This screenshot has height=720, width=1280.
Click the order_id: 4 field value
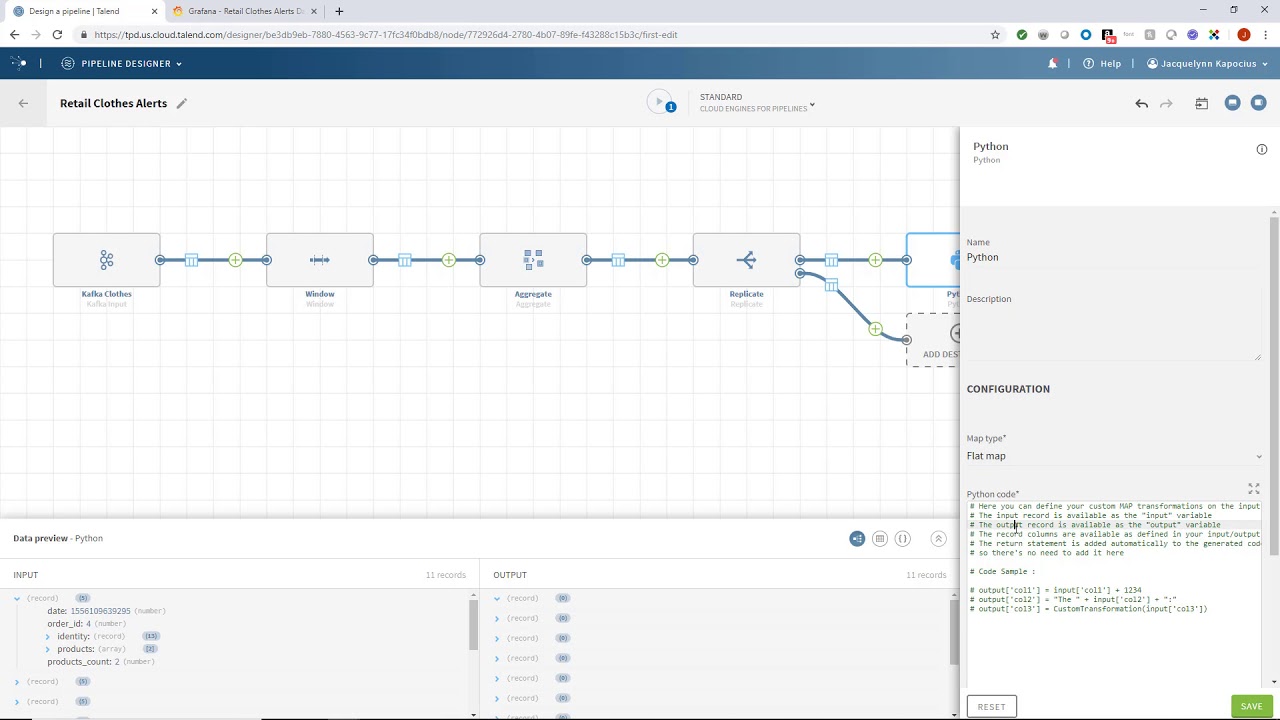(x=88, y=624)
